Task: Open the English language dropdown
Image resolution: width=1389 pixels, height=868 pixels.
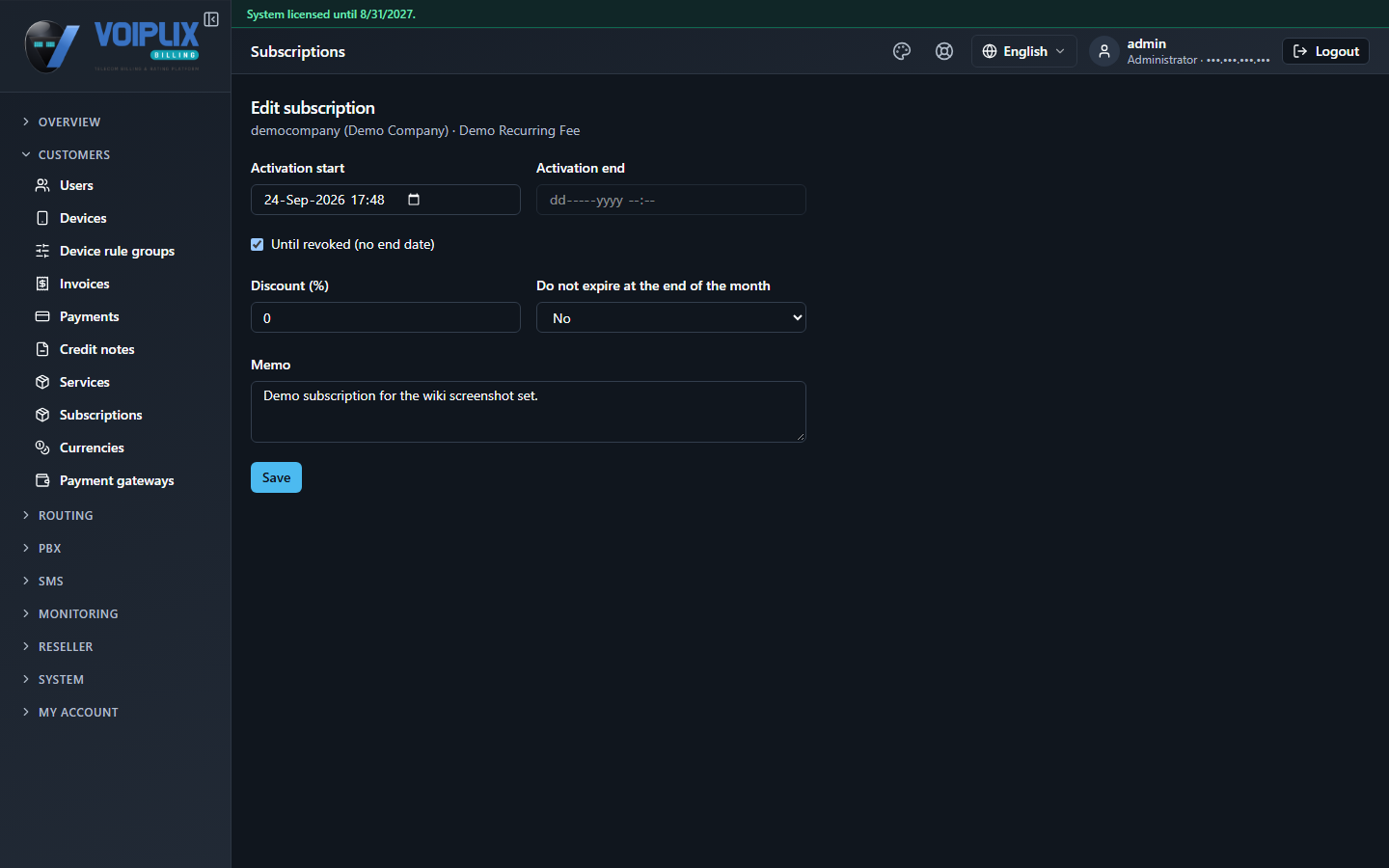Action: pyautogui.click(x=1023, y=51)
